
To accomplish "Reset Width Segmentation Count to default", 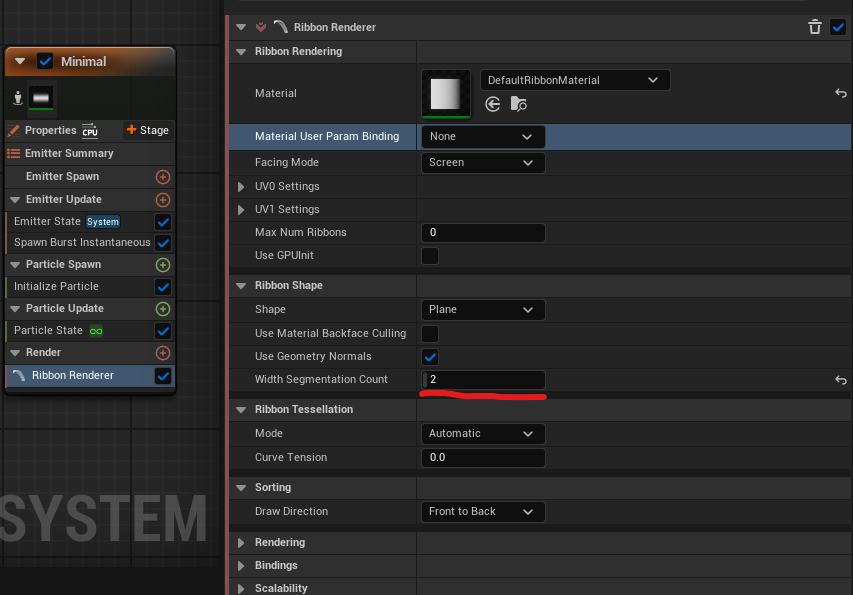I will pos(840,380).
